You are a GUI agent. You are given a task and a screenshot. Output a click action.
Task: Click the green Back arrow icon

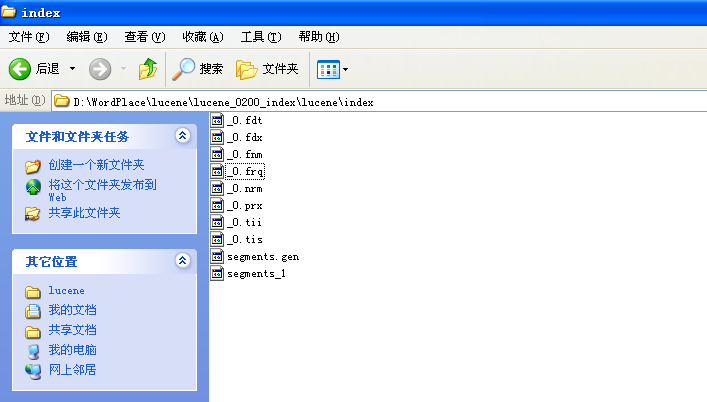click(20, 69)
